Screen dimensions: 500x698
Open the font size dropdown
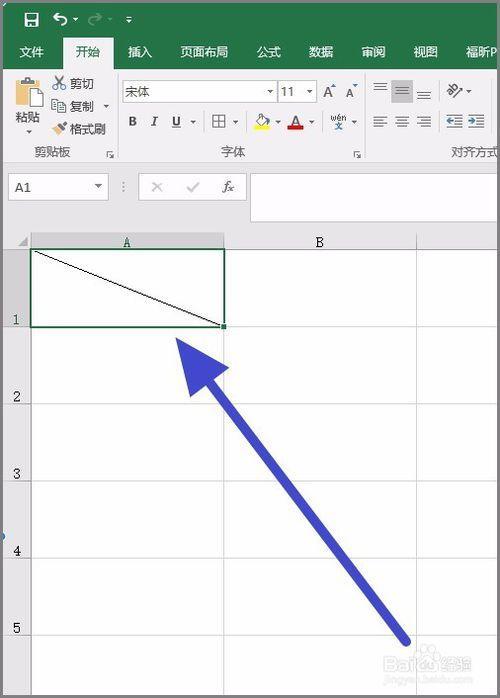click(x=309, y=92)
